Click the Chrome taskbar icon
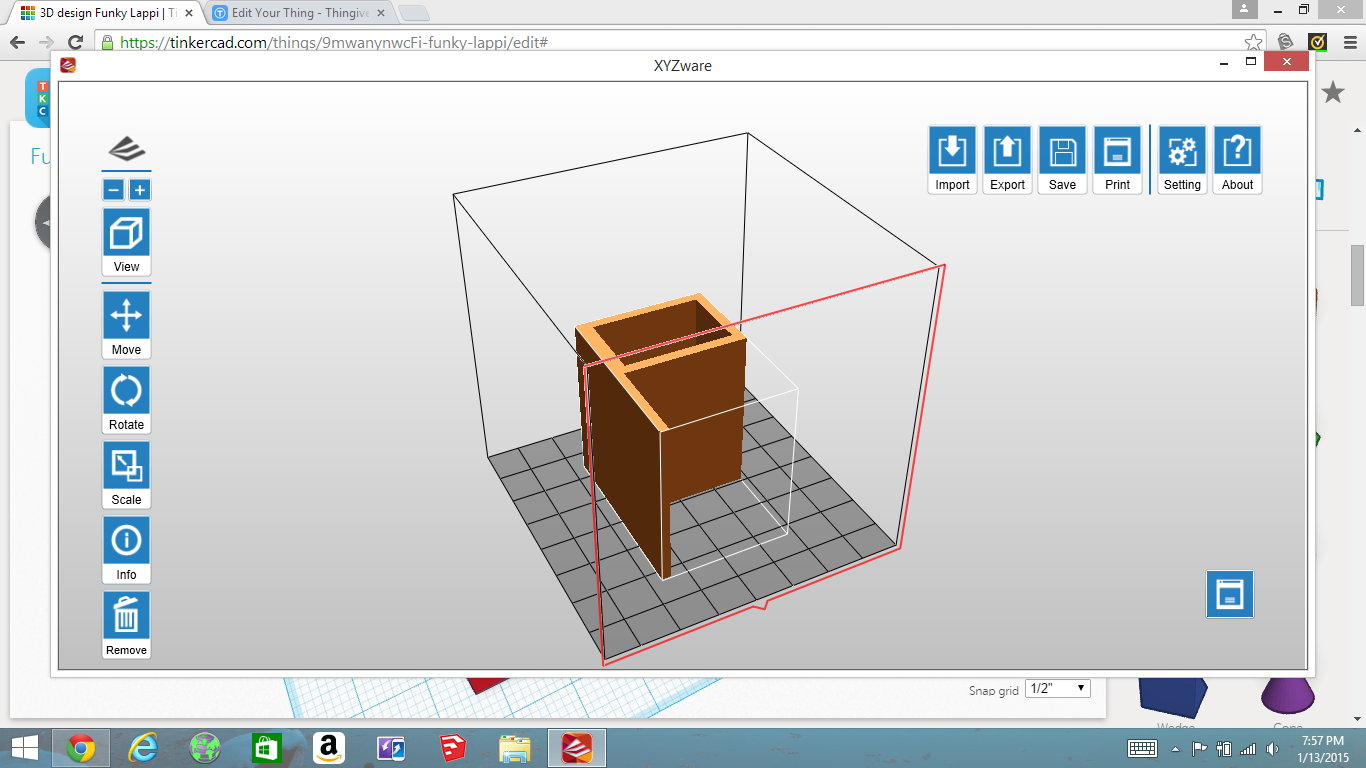This screenshot has width=1366, height=768. [81, 748]
